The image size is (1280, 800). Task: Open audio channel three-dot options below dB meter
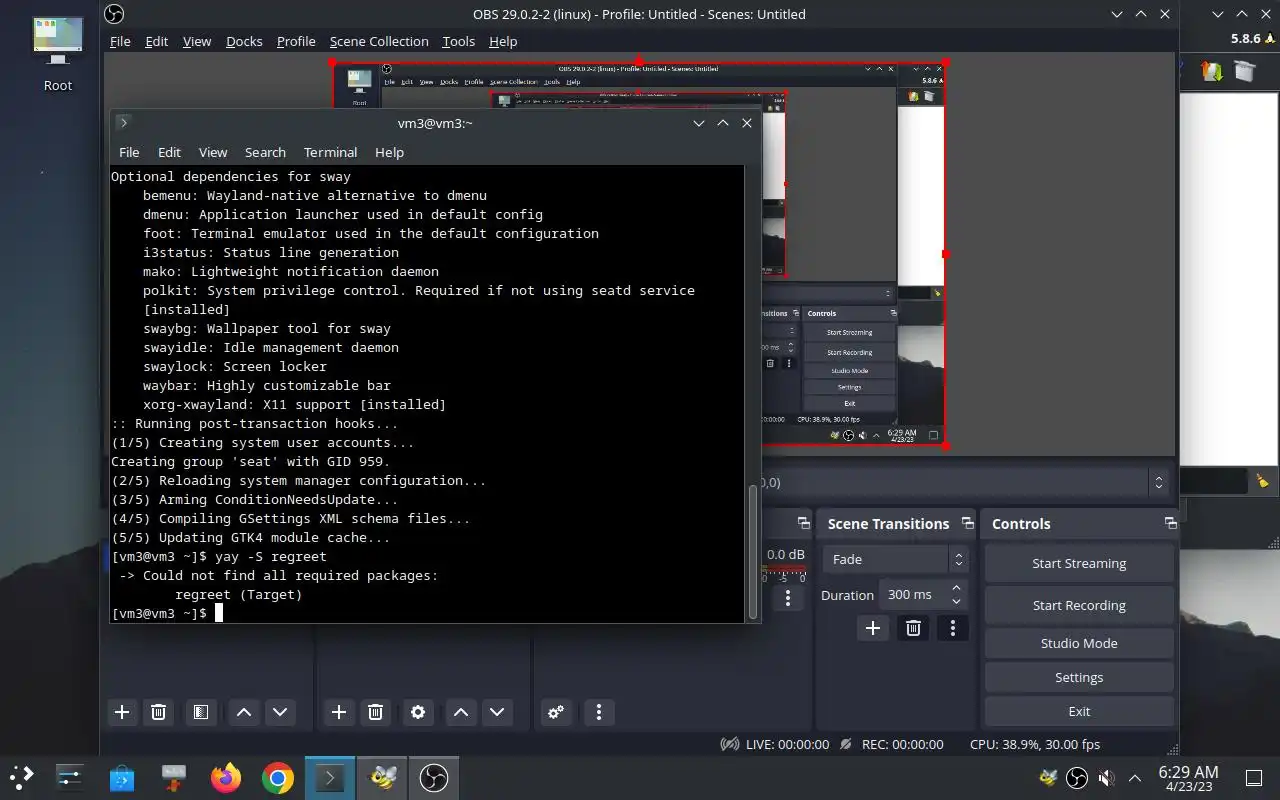tap(788, 598)
